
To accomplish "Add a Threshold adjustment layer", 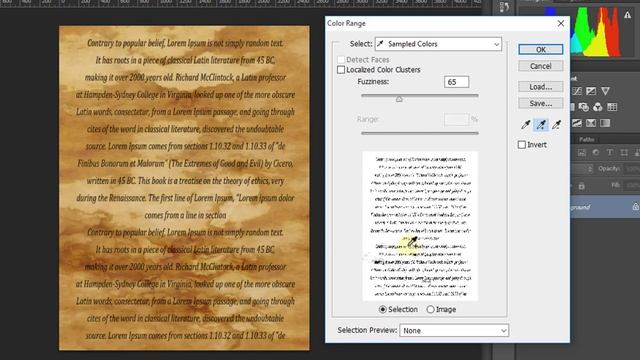I will pos(577,123).
